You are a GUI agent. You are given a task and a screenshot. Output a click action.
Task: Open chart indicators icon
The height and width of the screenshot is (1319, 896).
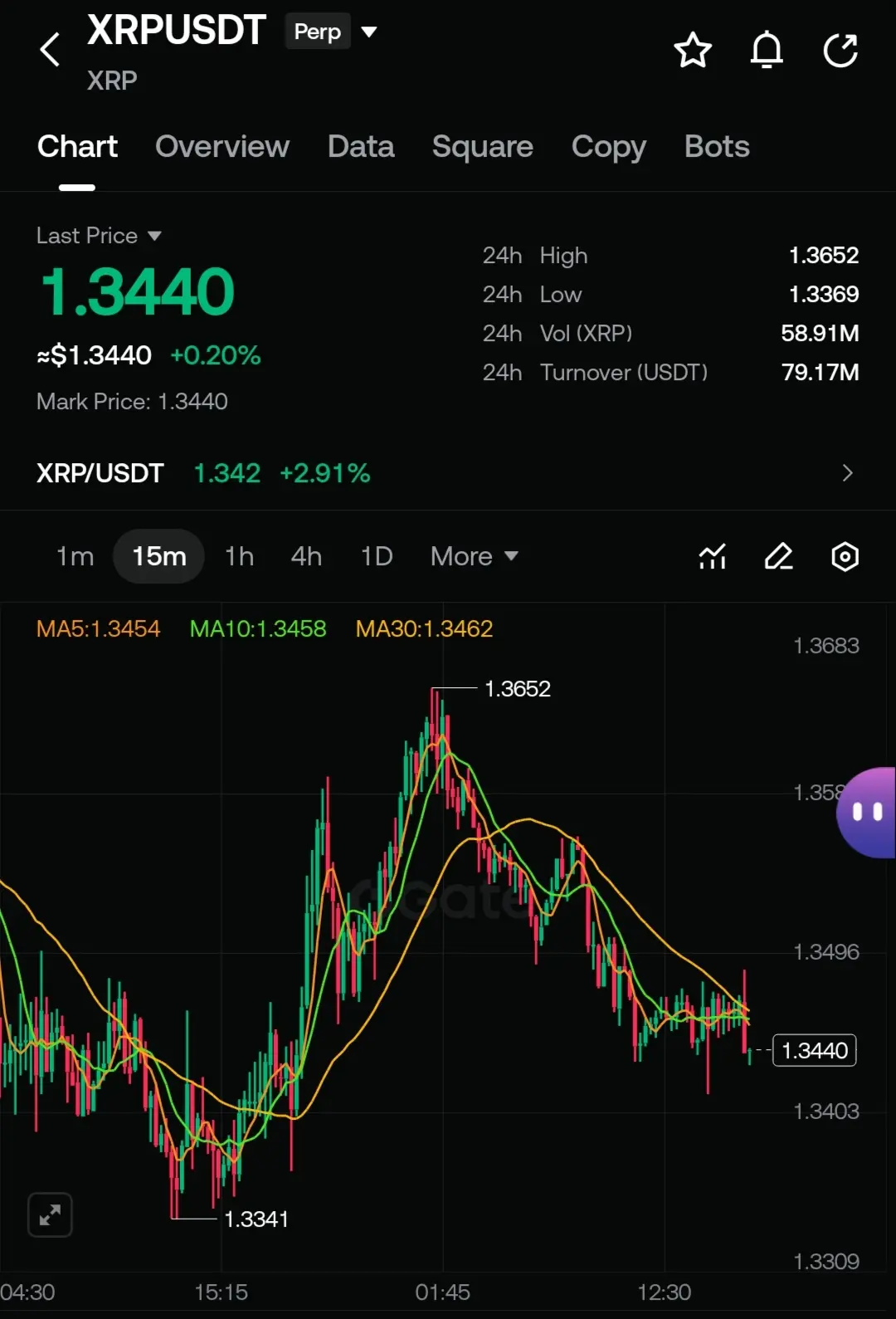point(713,556)
